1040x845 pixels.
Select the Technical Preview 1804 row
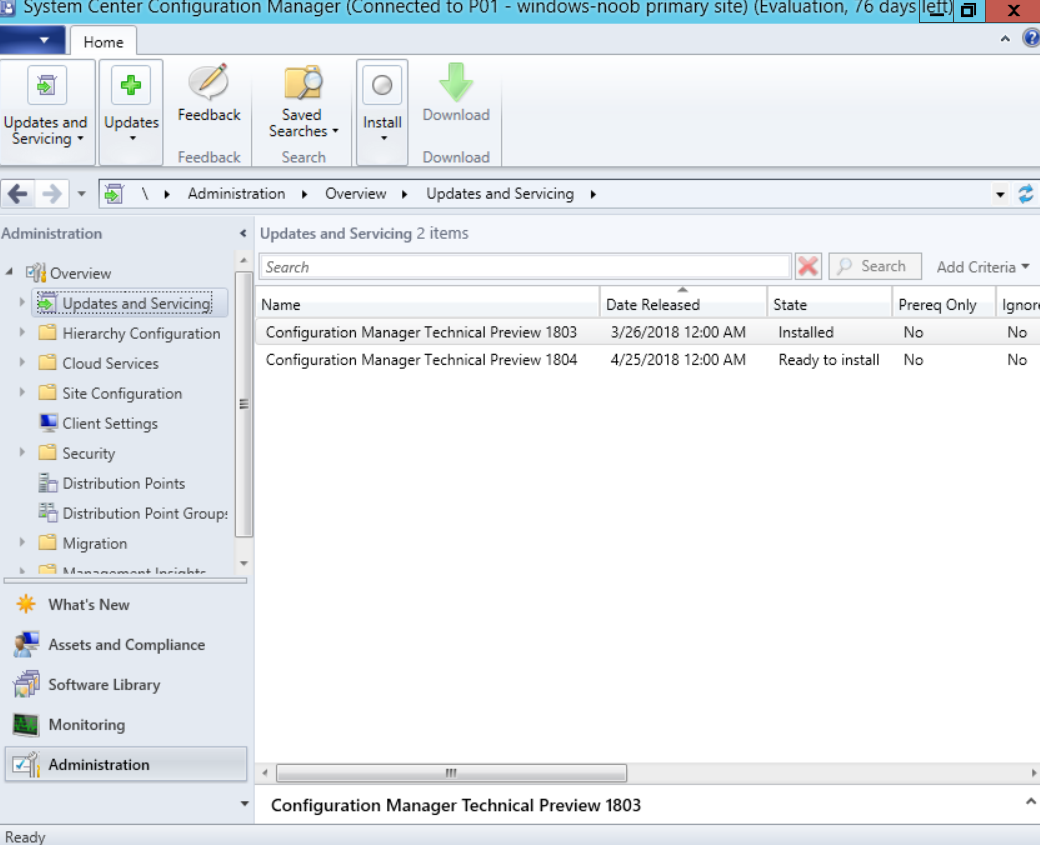(647, 359)
